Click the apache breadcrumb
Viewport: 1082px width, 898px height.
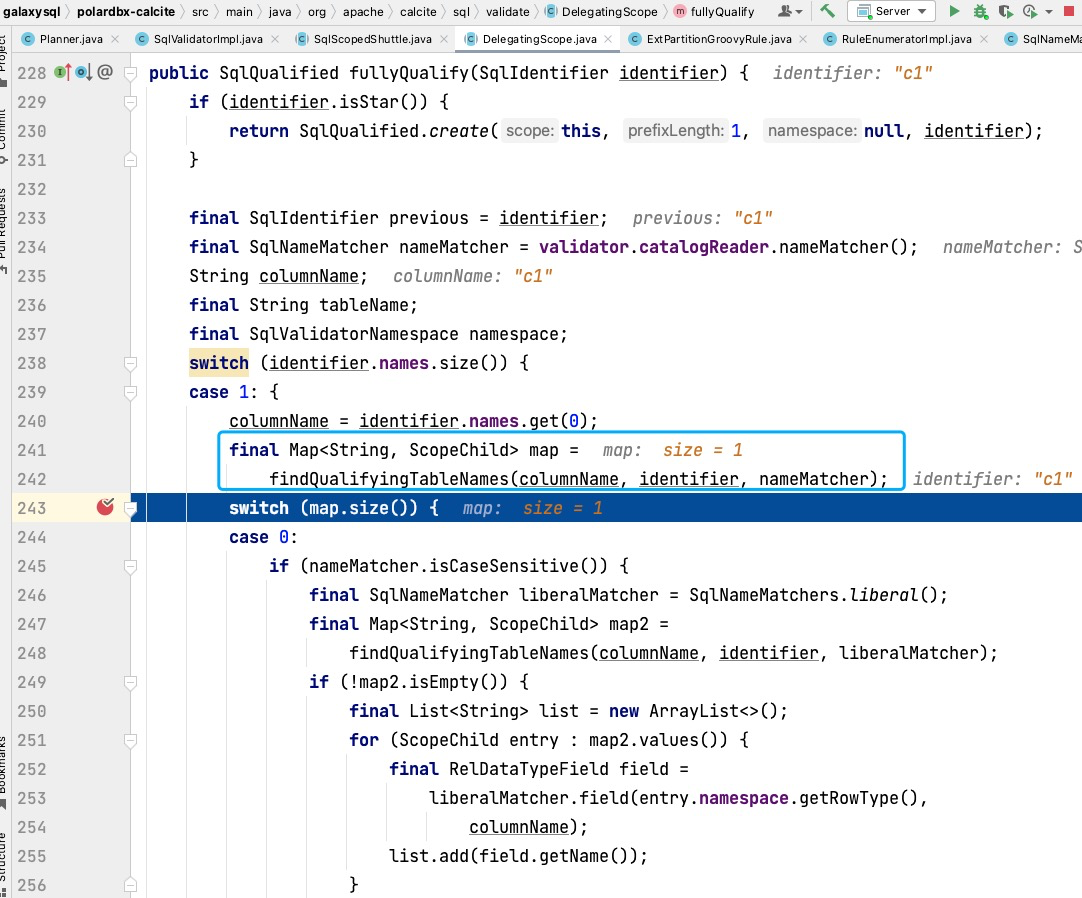click(x=363, y=12)
